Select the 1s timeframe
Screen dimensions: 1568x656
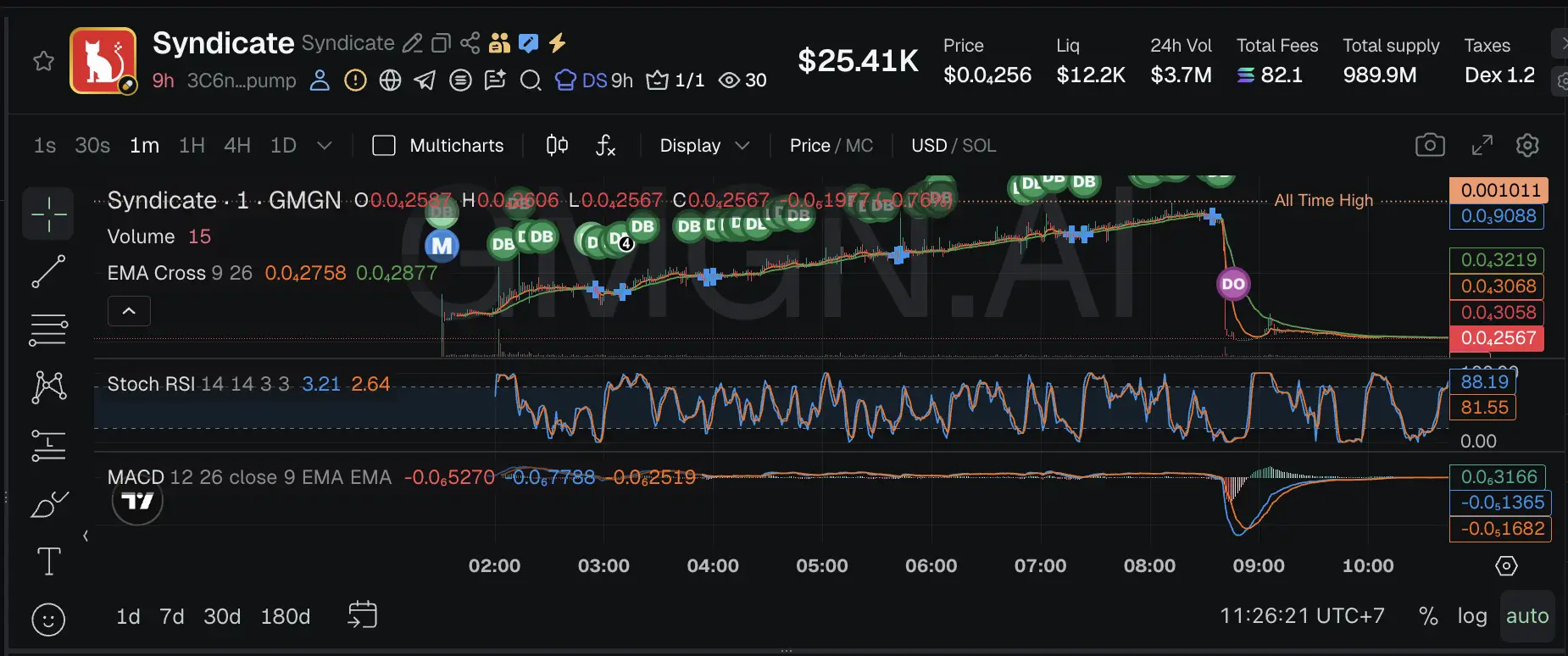(x=45, y=146)
